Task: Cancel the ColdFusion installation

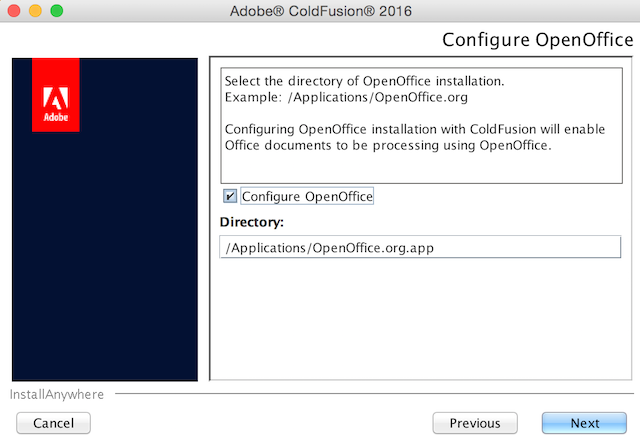Action: pos(53,423)
